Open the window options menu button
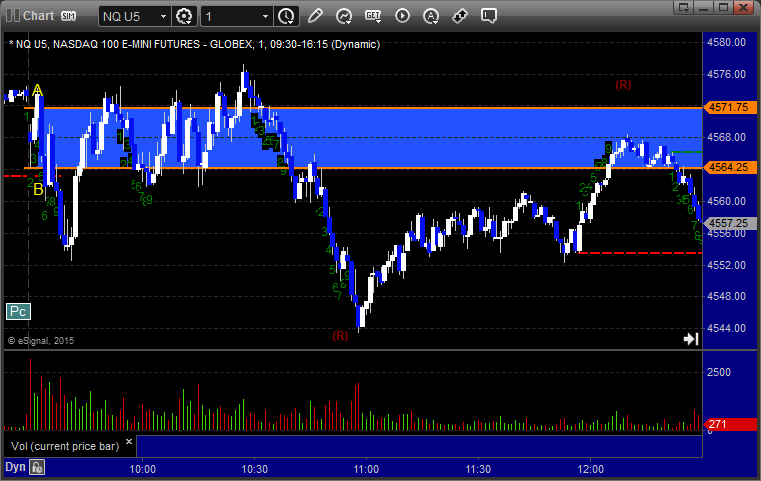 pos(684,7)
